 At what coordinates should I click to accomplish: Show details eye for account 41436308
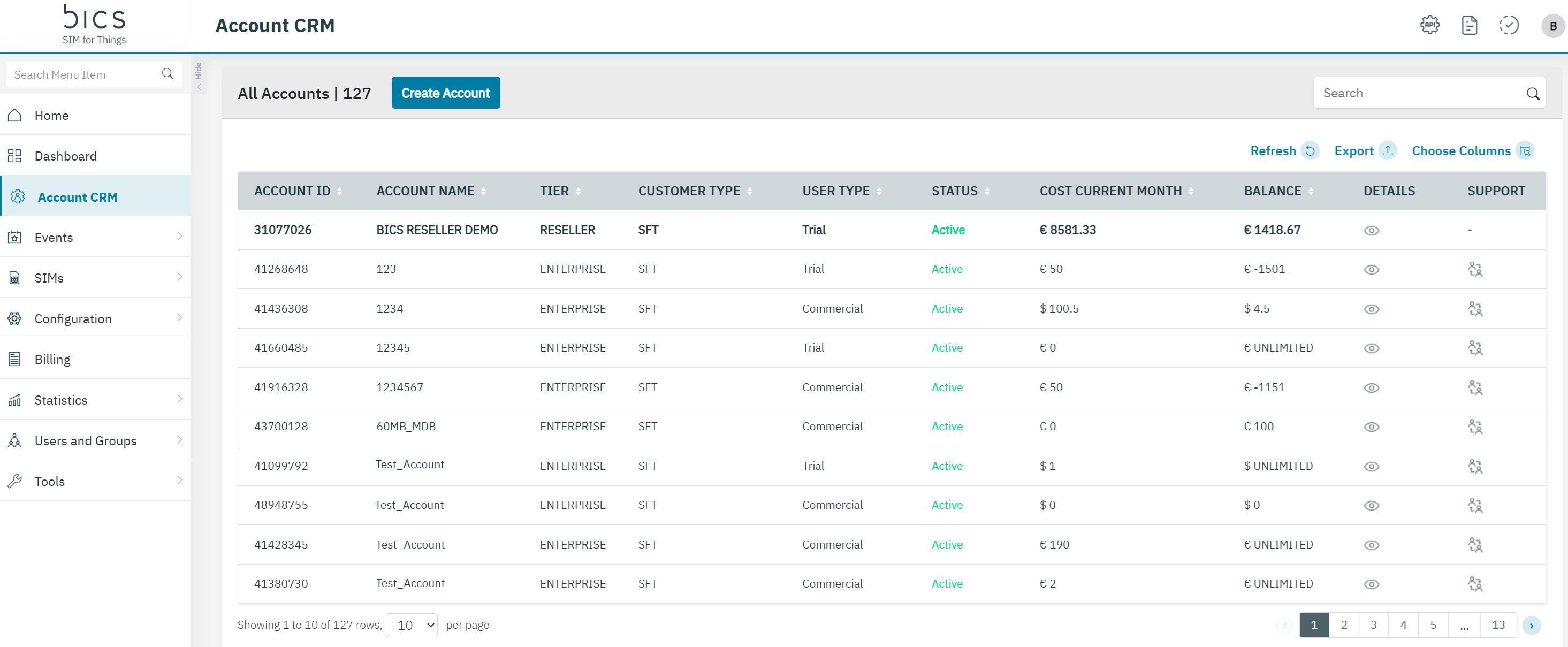point(1372,309)
